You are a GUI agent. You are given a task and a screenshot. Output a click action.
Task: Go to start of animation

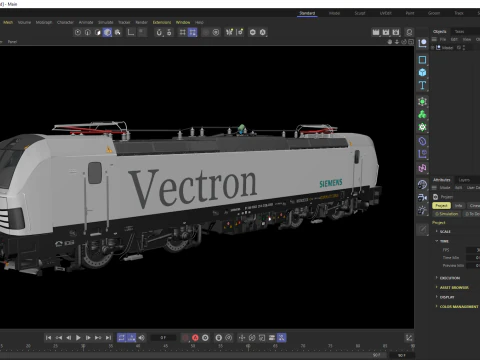point(48,338)
